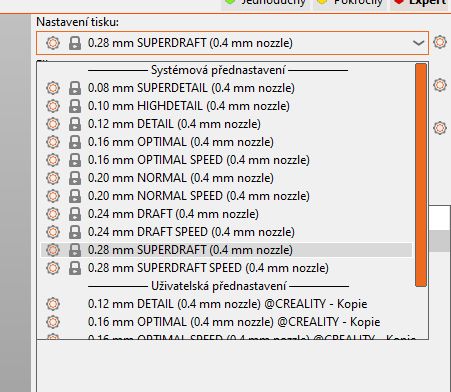Select the 0.16 mm OPTIMAL preset without SPEED
Viewport: 451px width, 392px height.
click(x=226, y=142)
